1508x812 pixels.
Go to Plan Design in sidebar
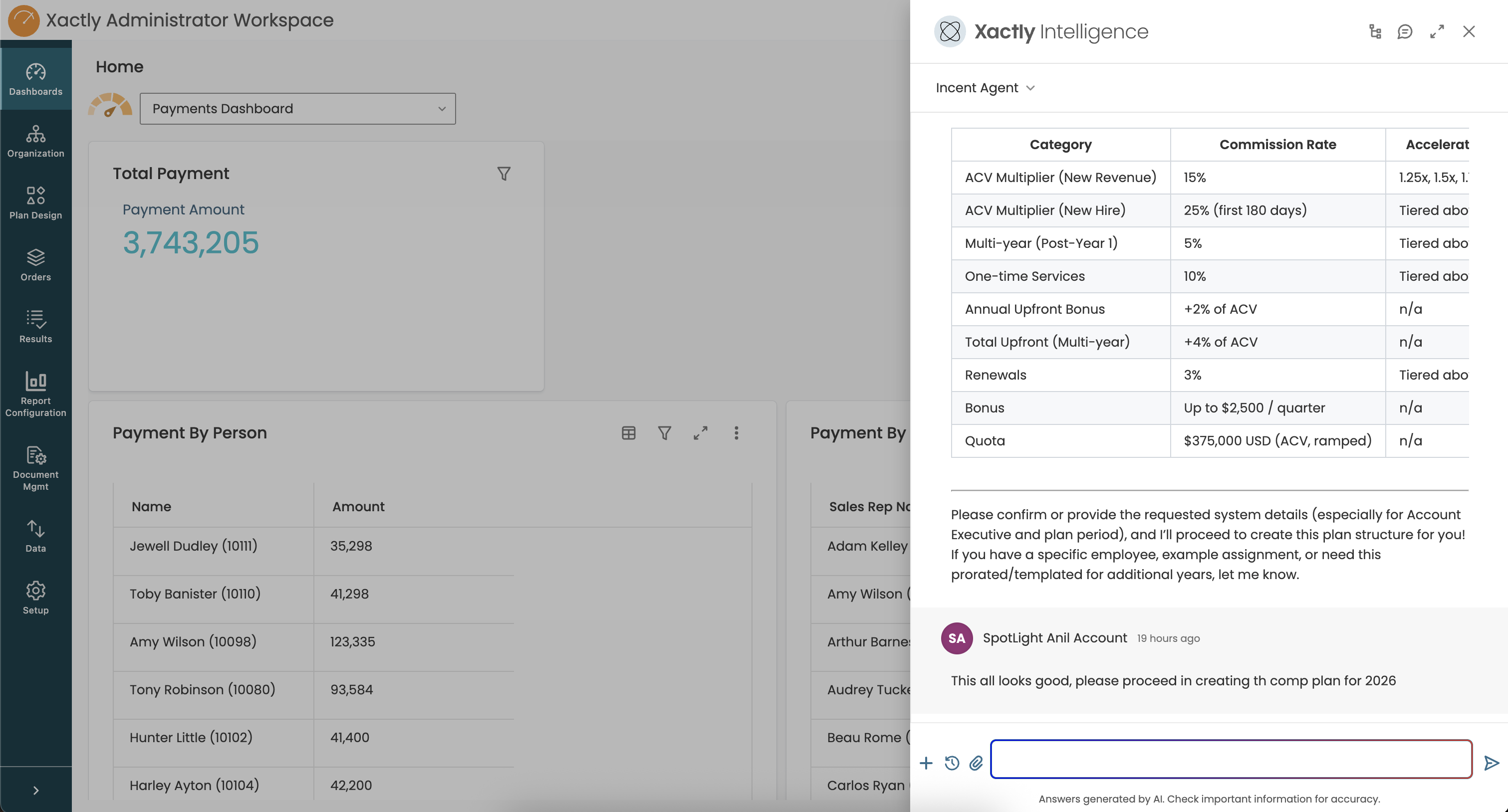(36, 203)
